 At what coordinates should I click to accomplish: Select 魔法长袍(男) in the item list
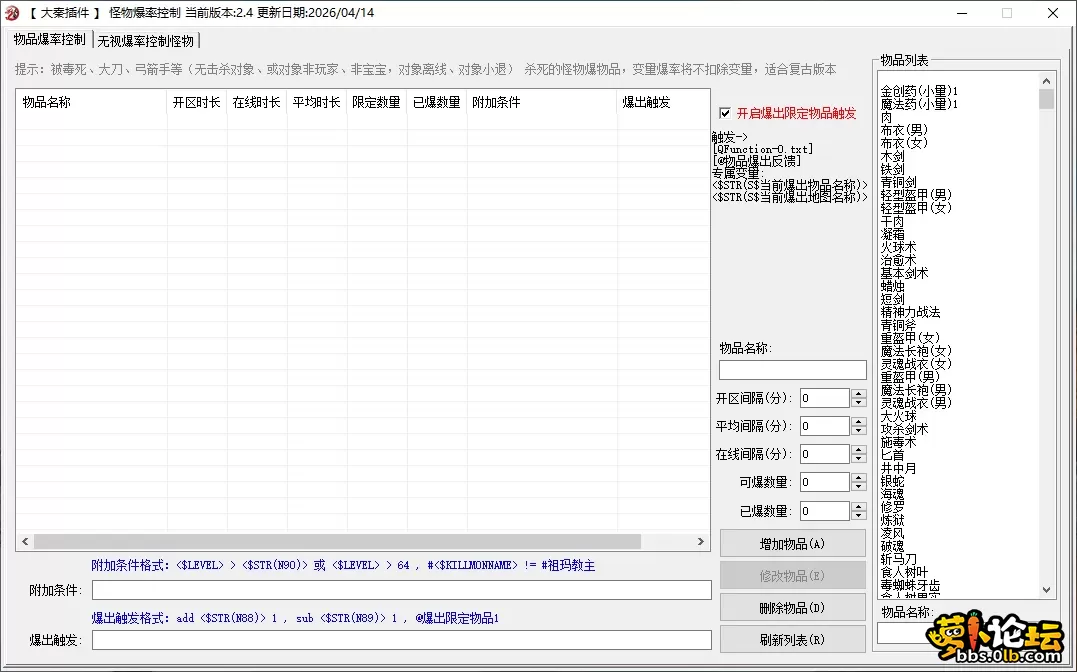click(916, 390)
